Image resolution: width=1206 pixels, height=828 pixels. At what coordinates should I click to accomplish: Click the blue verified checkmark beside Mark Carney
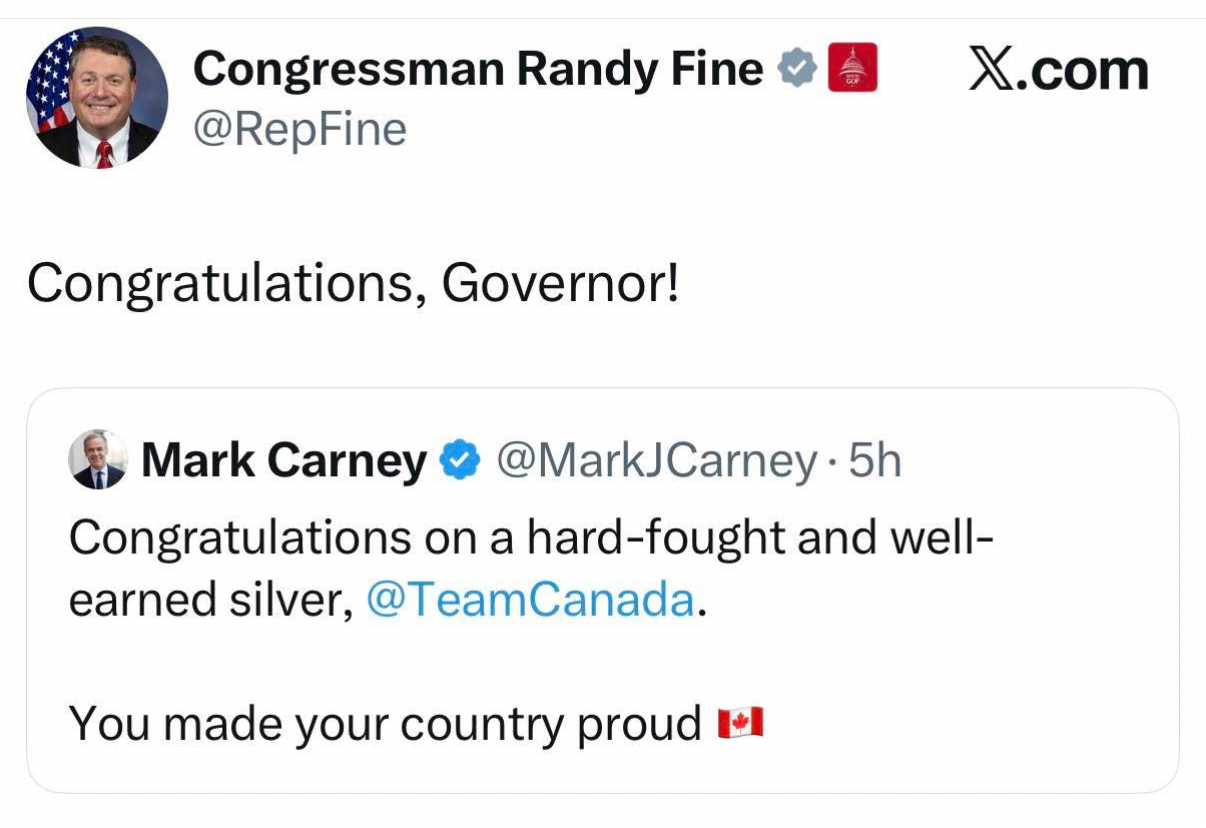459,461
